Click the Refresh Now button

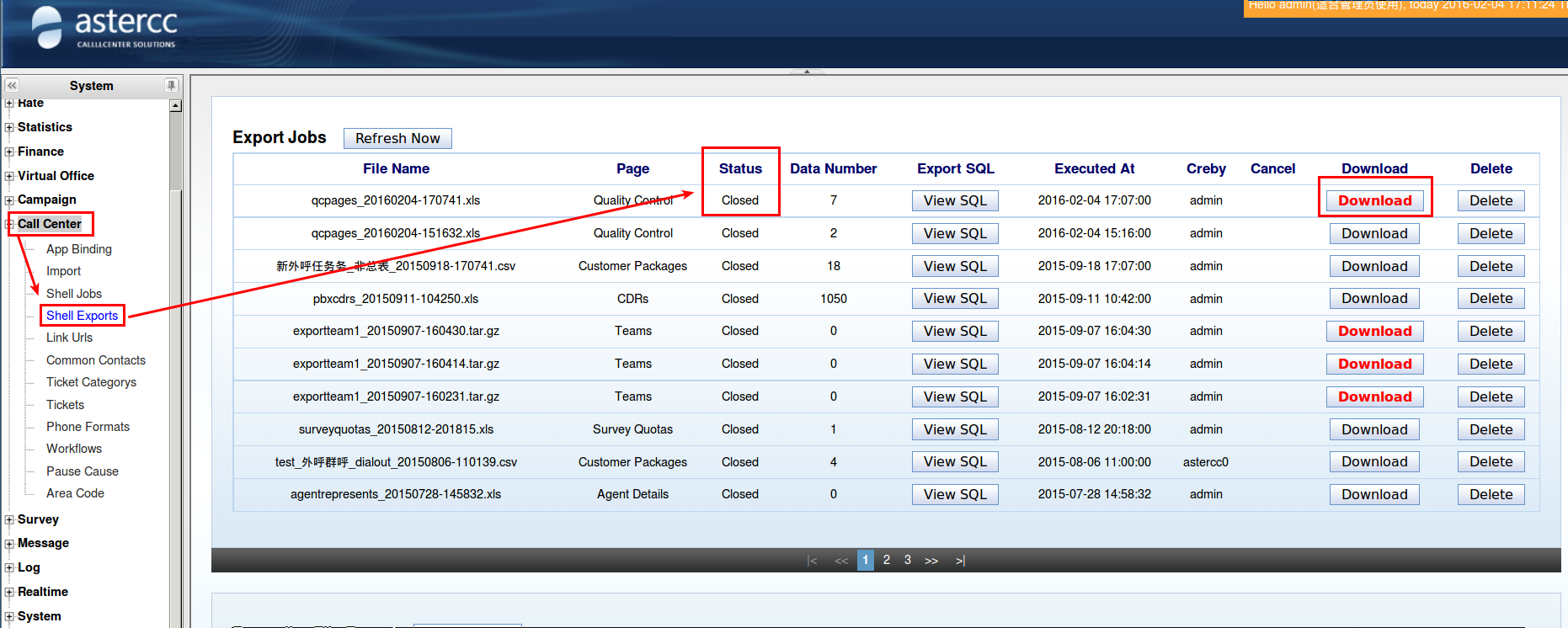click(x=397, y=138)
